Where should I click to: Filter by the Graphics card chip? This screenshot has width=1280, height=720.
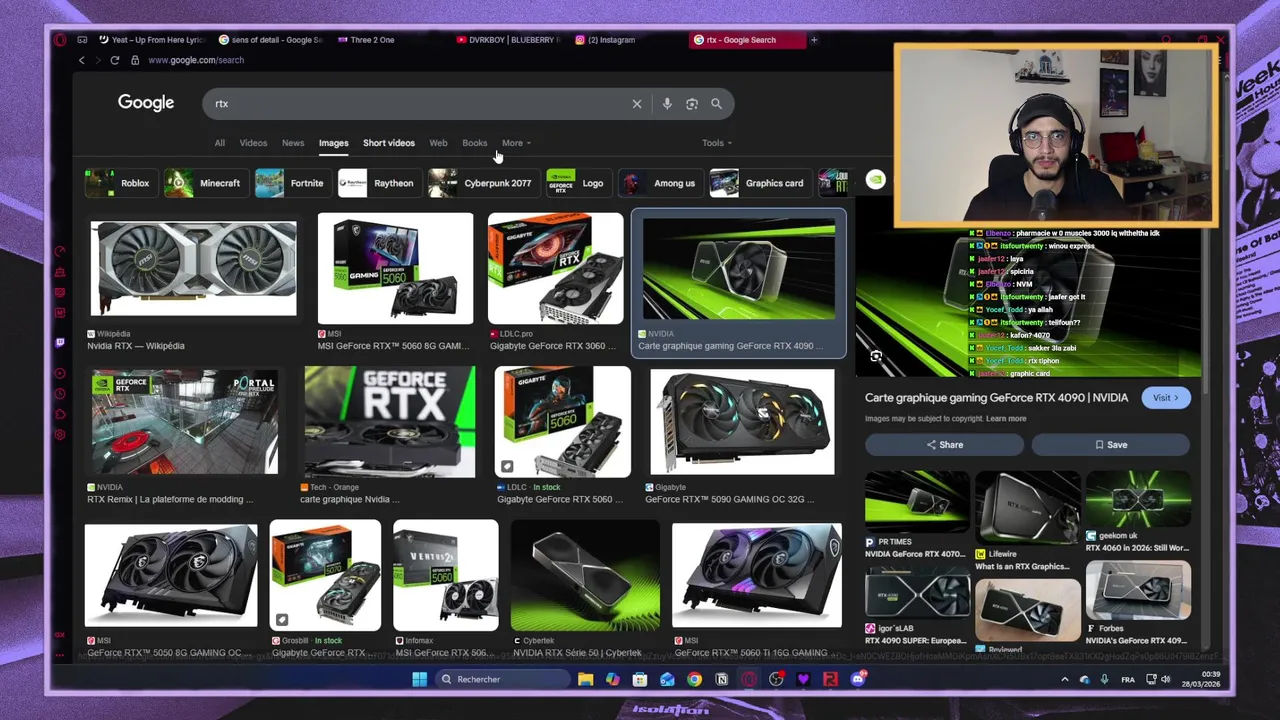(759, 183)
